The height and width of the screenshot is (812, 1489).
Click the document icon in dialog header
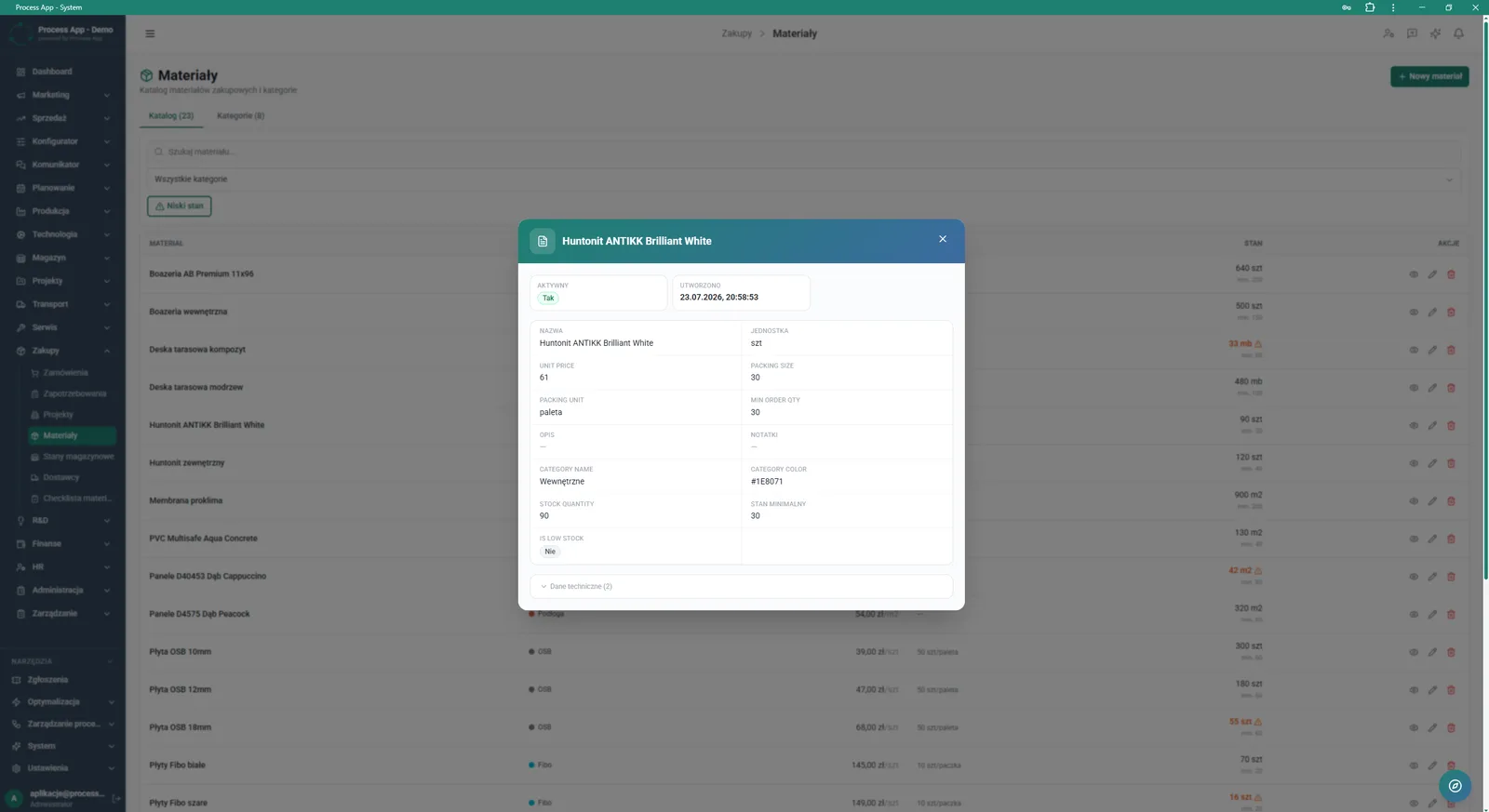[x=543, y=241]
